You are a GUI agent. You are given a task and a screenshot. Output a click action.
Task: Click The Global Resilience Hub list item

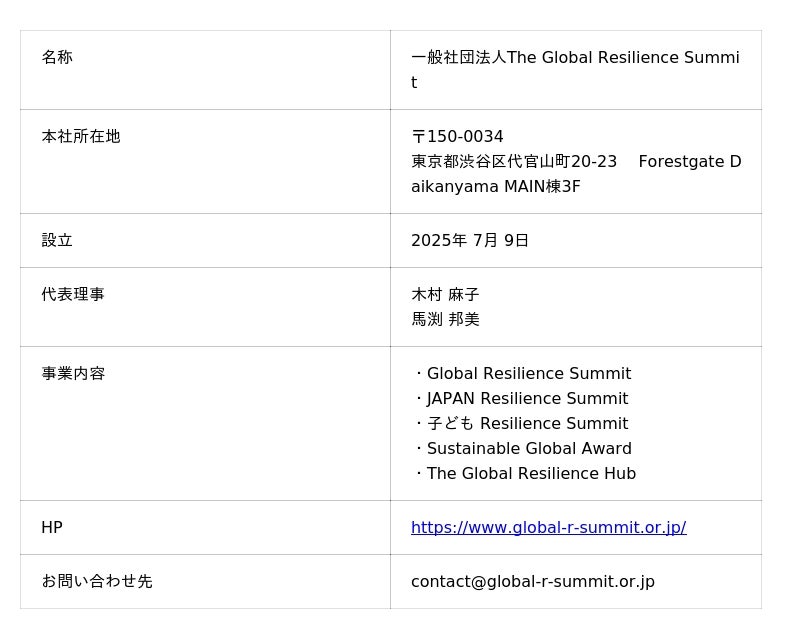point(530,473)
